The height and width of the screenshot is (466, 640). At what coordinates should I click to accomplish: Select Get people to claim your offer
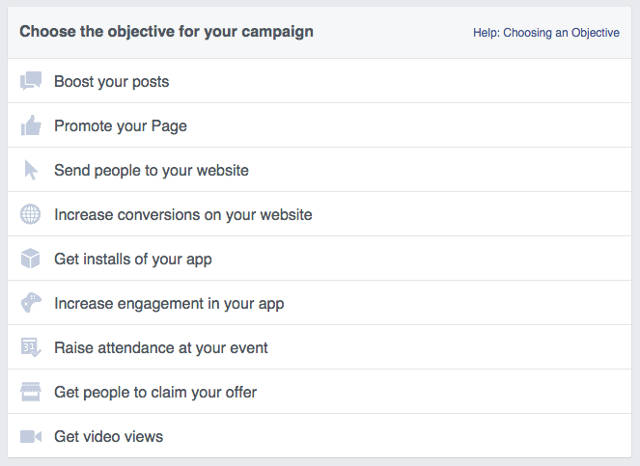pos(155,392)
